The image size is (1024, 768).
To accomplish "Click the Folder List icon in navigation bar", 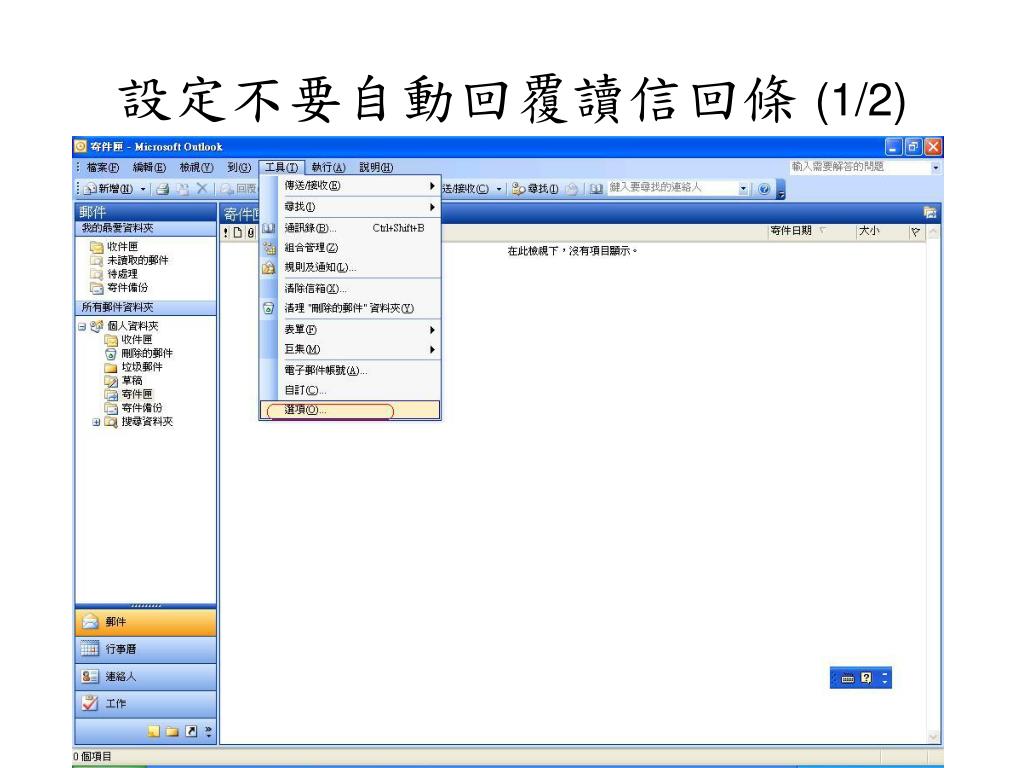I will point(172,731).
